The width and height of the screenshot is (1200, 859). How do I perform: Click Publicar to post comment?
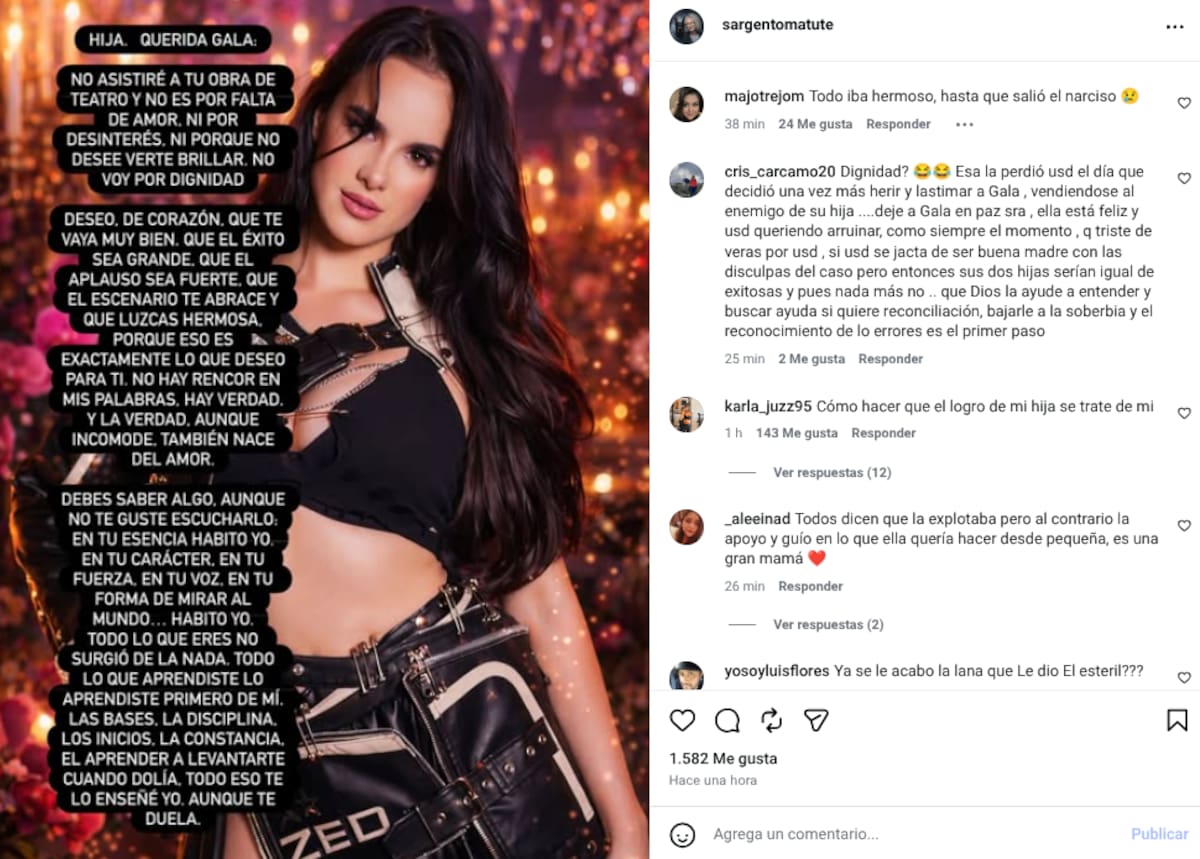pos(1160,834)
